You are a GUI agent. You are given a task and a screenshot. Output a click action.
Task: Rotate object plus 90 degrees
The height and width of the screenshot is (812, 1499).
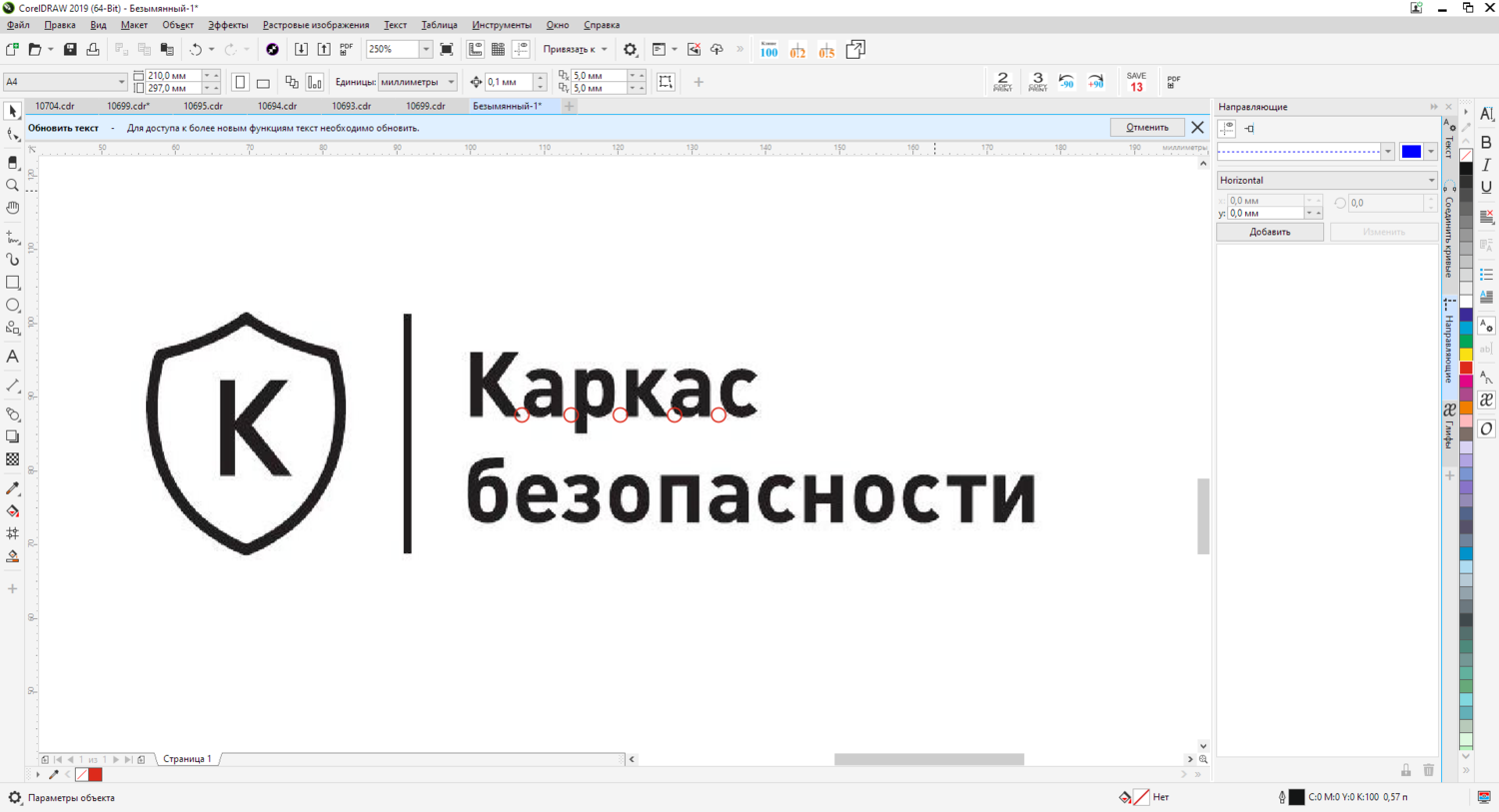tap(1096, 82)
